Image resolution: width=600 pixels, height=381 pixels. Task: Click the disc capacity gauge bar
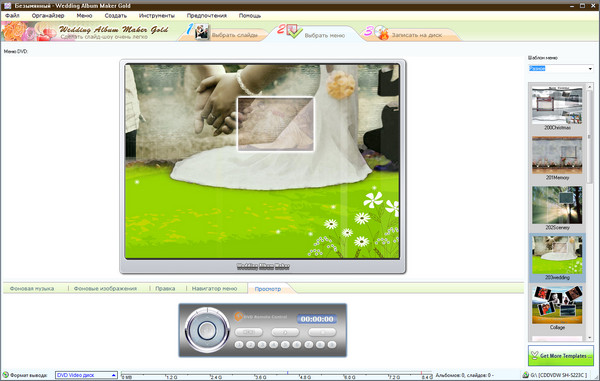click(276, 375)
